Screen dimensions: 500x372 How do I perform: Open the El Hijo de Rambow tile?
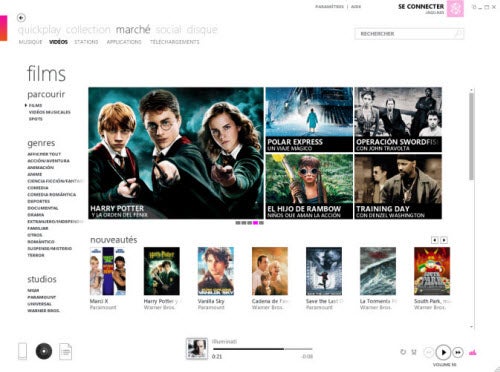click(309, 187)
